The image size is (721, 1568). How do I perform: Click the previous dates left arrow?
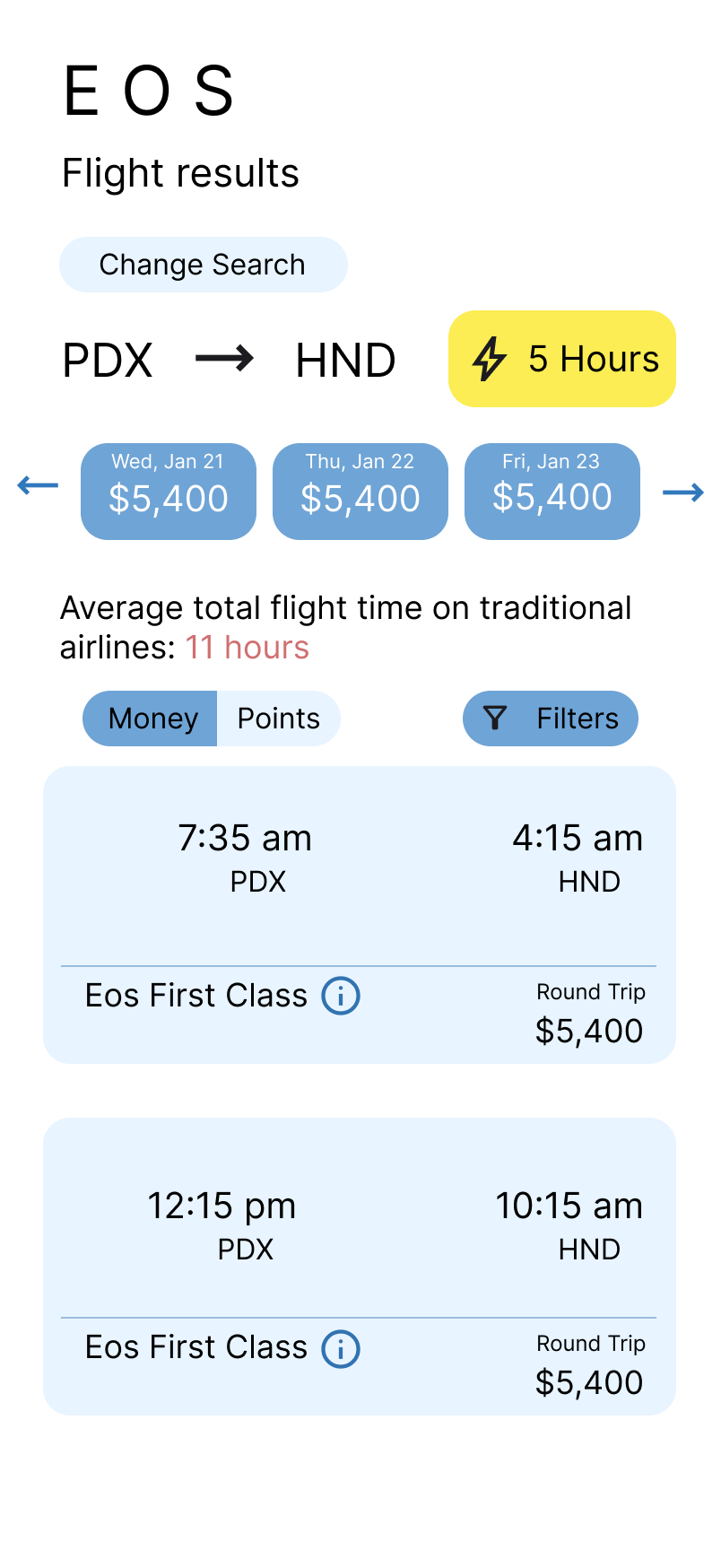[x=38, y=485]
